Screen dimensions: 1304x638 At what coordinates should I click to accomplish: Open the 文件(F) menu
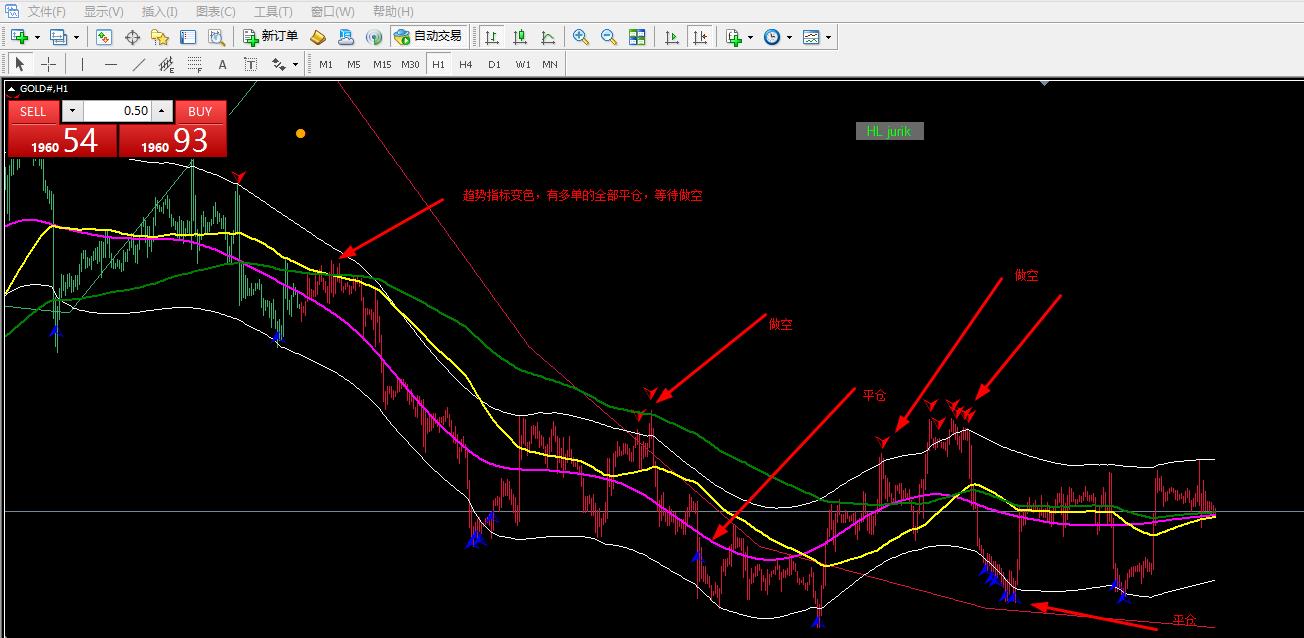tap(47, 12)
